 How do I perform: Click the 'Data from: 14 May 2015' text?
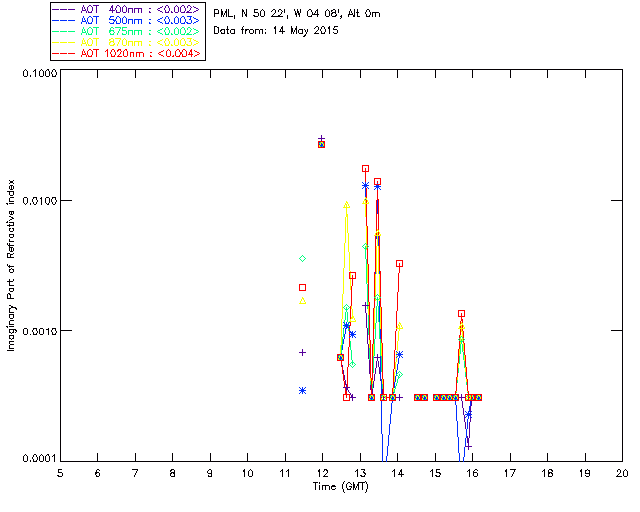click(276, 31)
